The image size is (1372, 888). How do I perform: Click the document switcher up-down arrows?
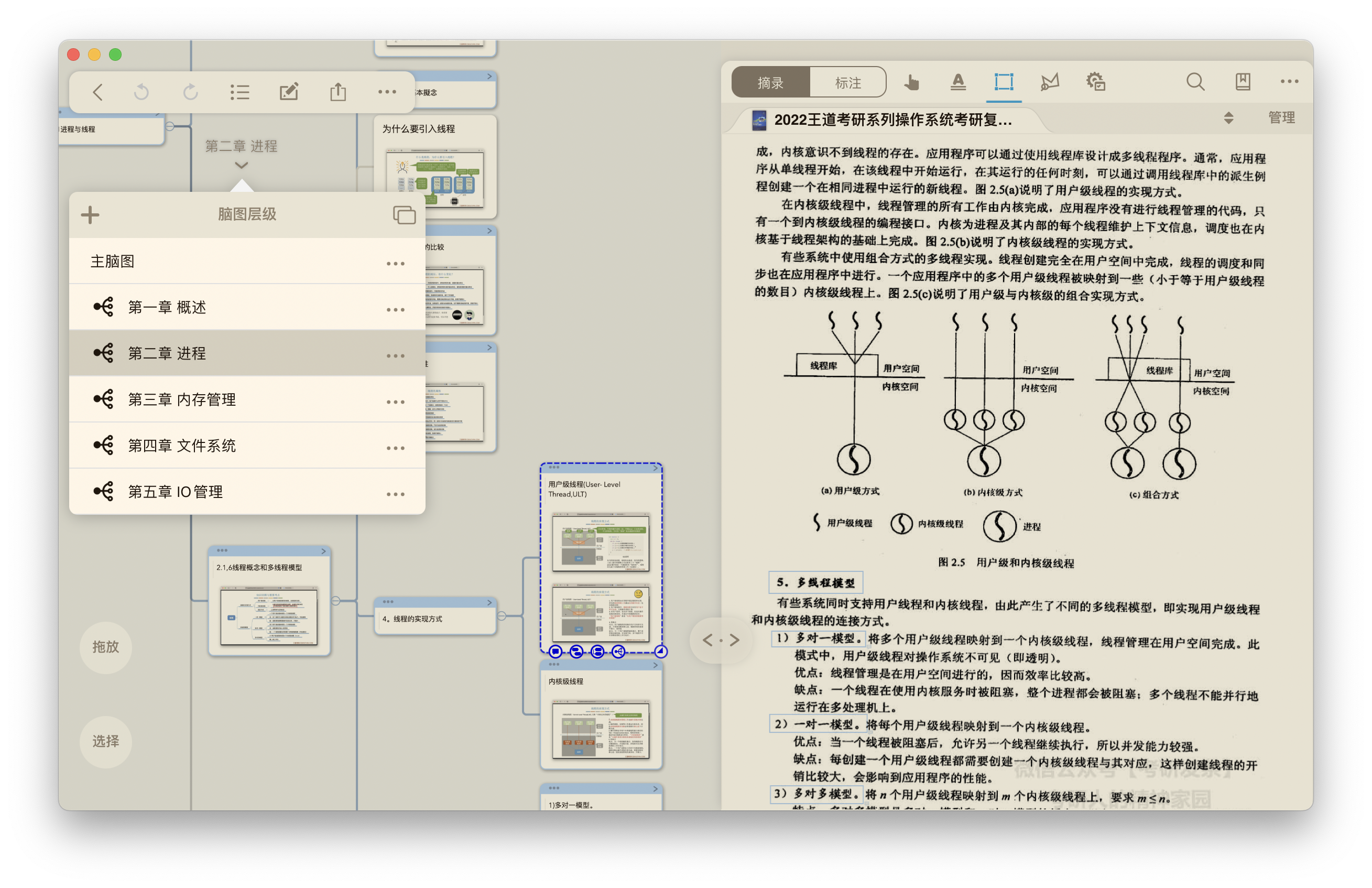(1228, 118)
